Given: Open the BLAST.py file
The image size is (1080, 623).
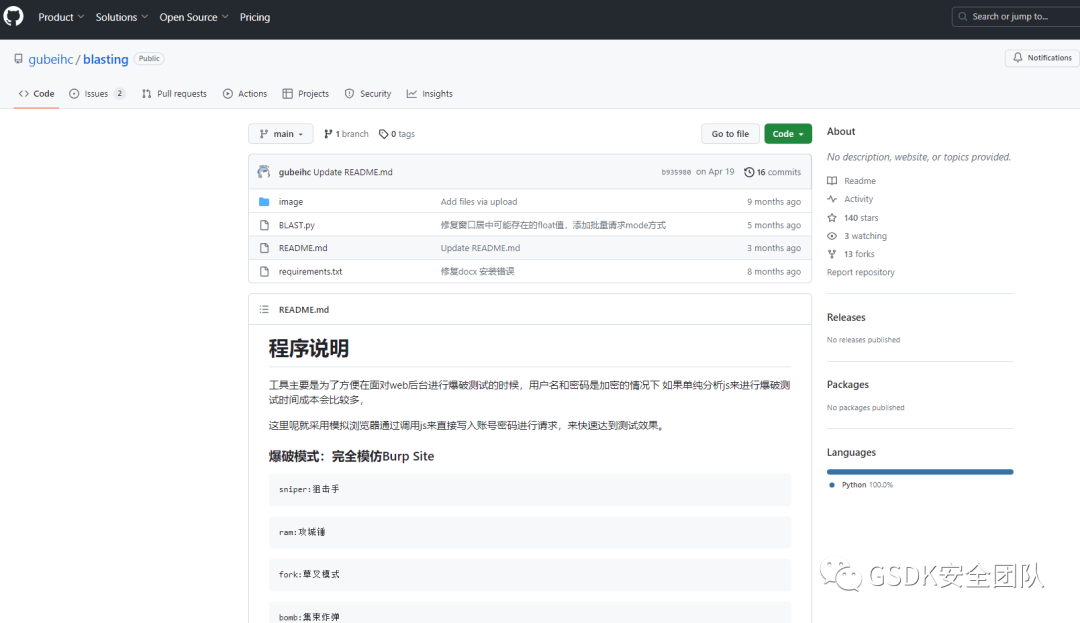Looking at the screenshot, I should click(x=297, y=225).
